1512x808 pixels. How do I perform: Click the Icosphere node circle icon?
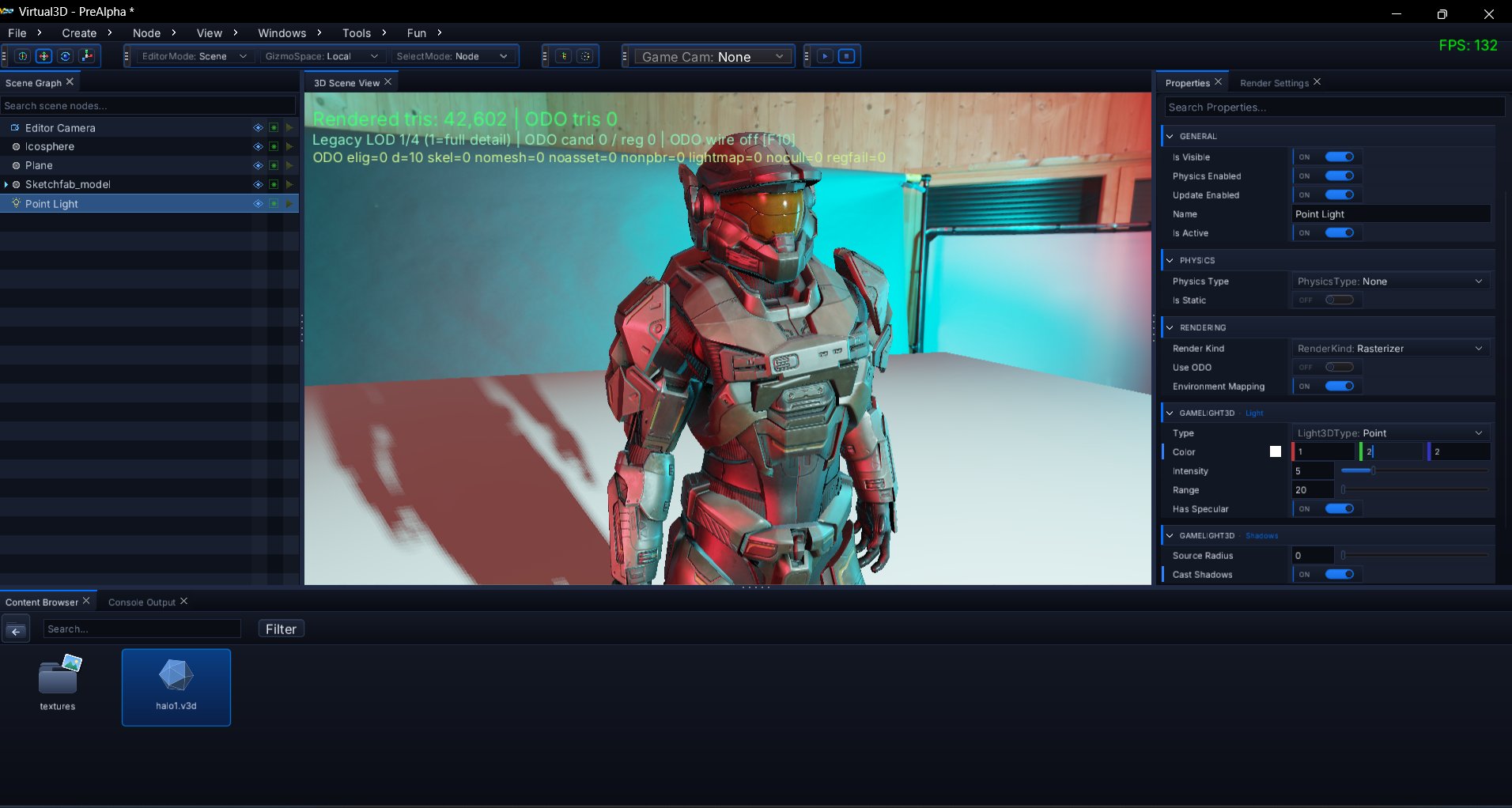(16, 146)
